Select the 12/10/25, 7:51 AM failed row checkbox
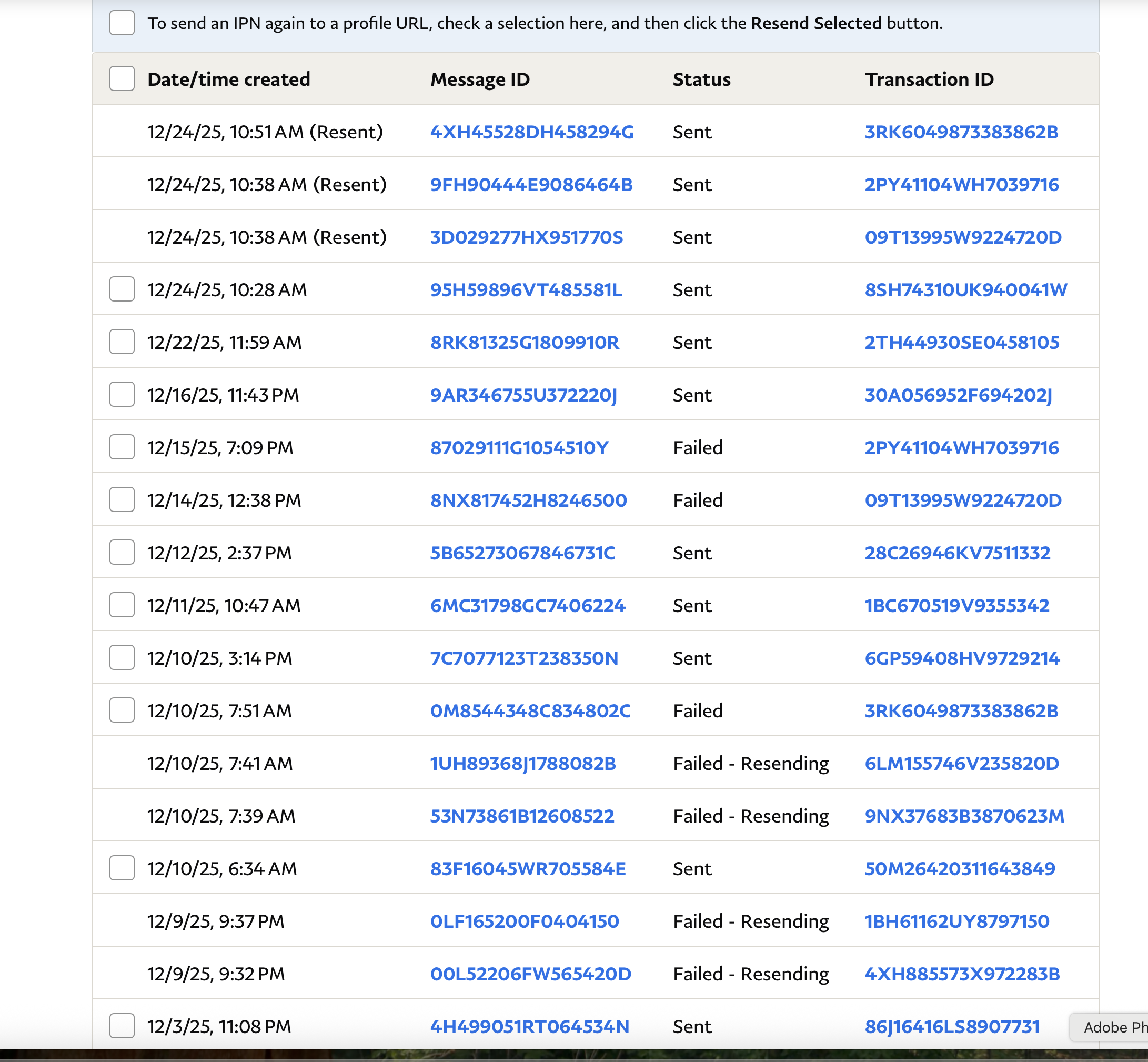The height and width of the screenshot is (1062, 1148). 122,710
